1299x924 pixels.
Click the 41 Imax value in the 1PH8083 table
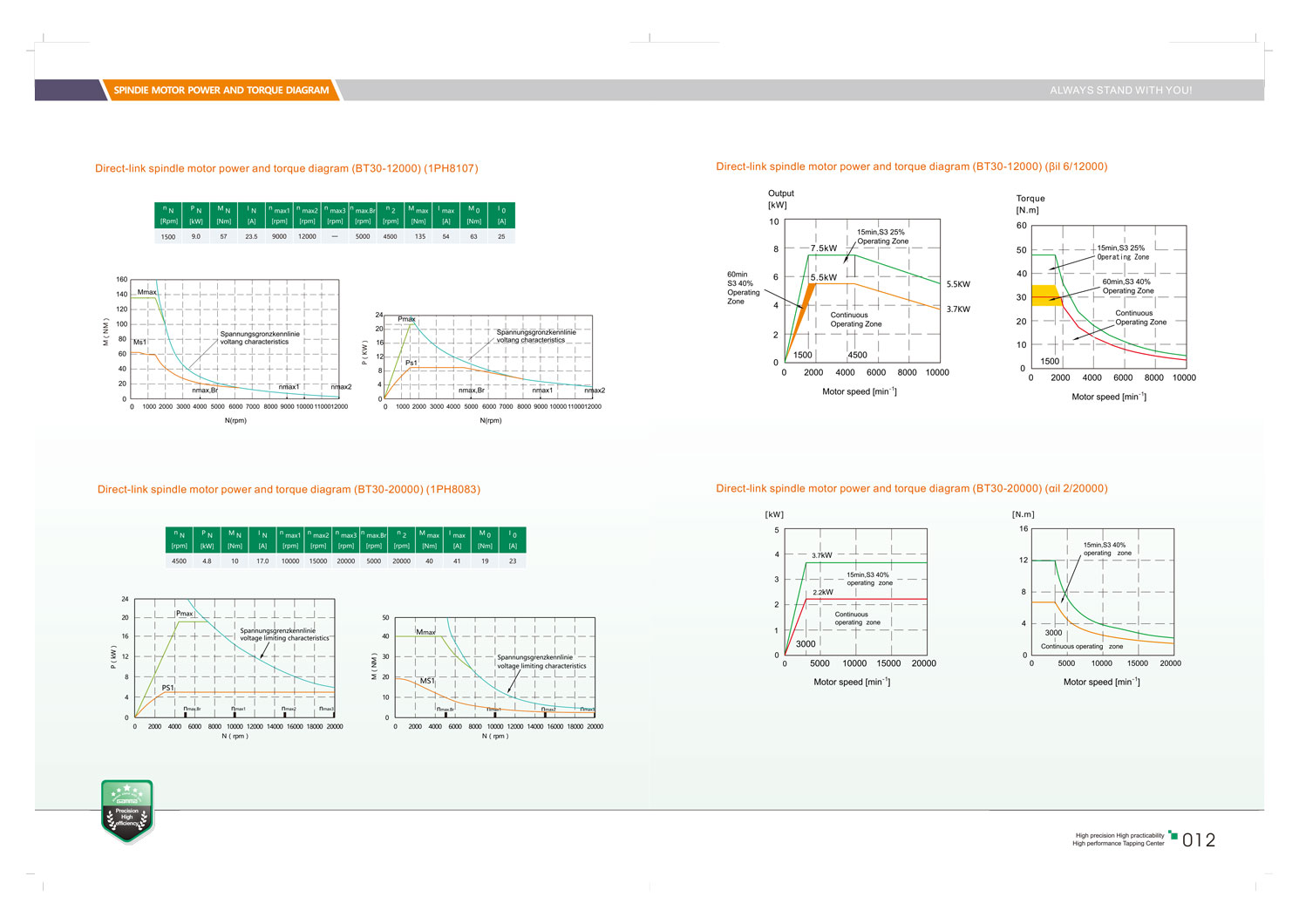[457, 561]
